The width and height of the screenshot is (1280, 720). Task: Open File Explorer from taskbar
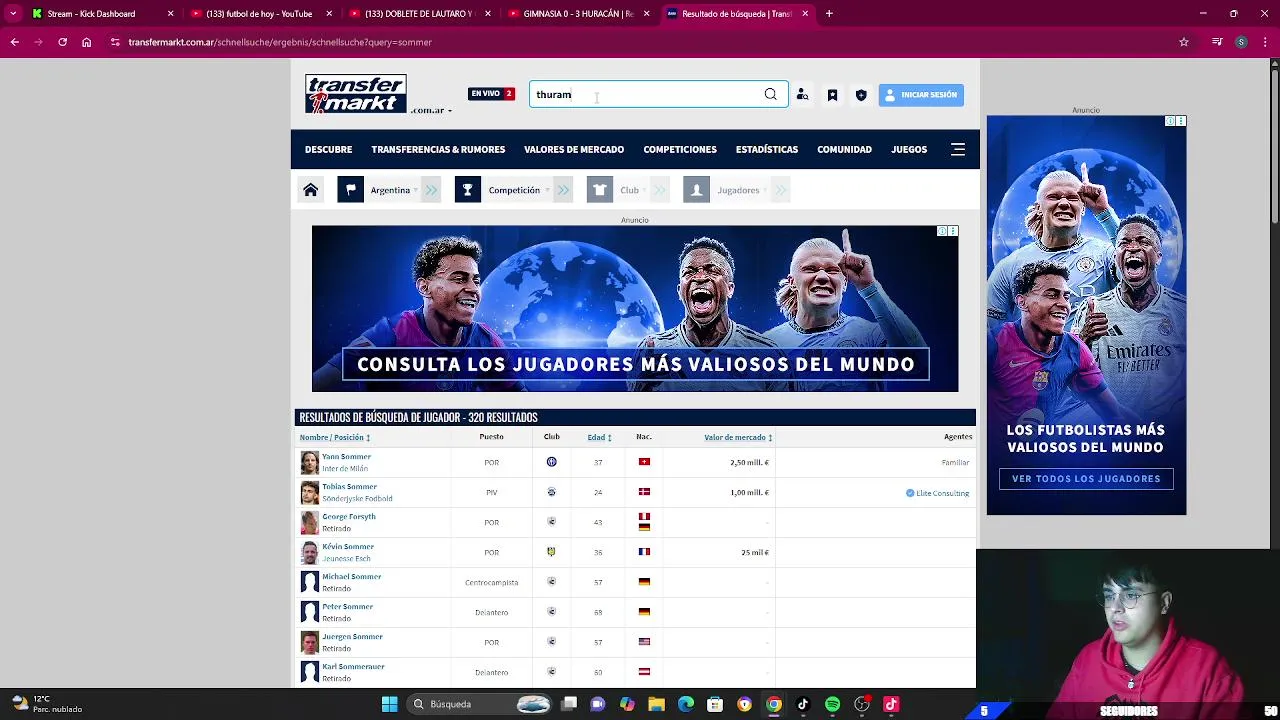point(656,705)
